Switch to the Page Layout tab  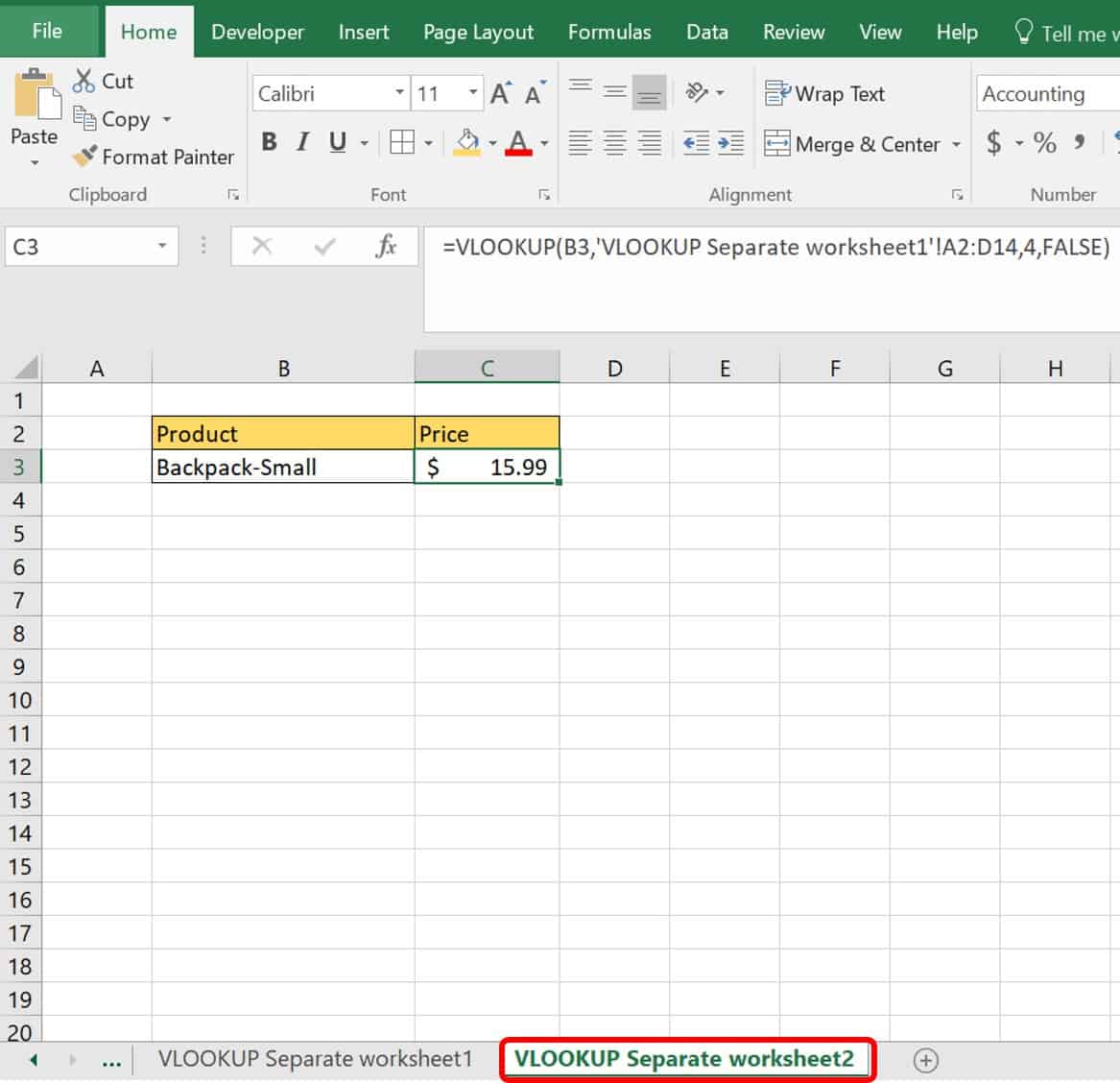478,32
